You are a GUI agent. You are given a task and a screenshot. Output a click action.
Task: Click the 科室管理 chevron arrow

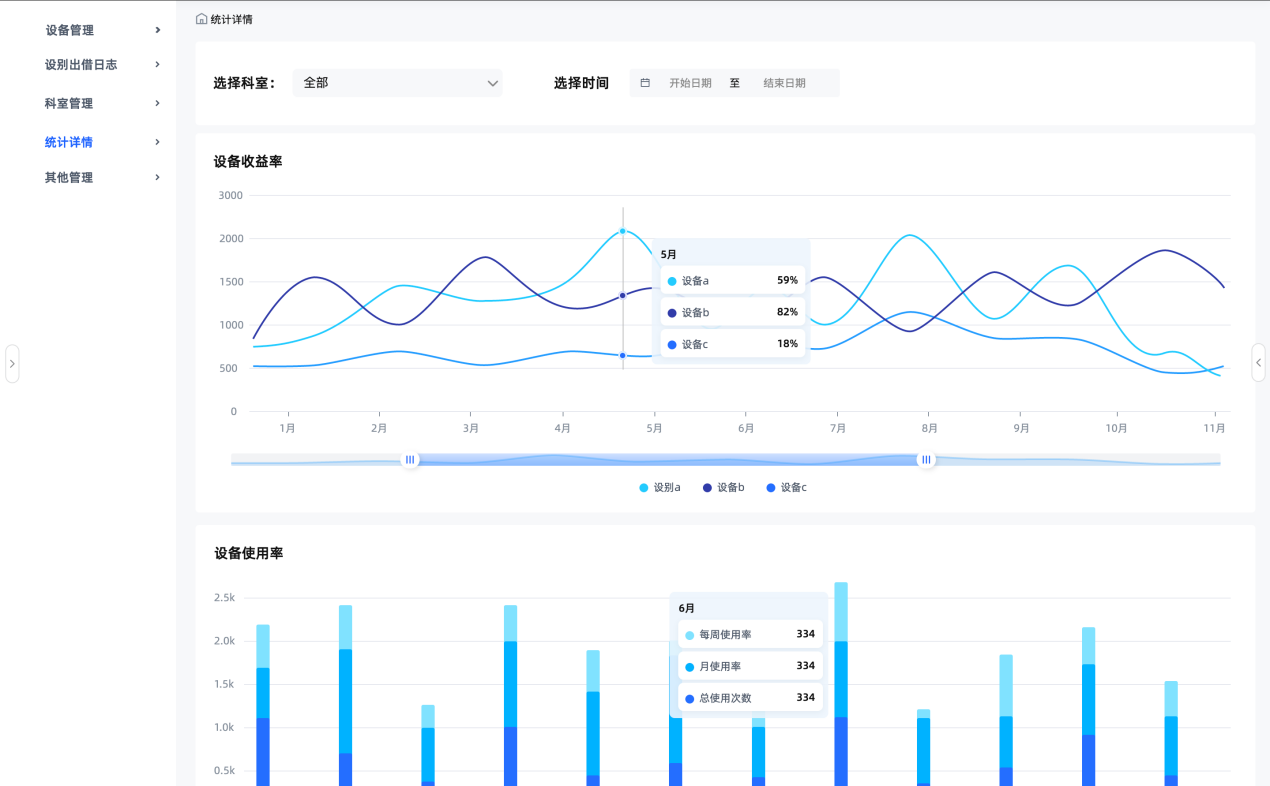(157, 103)
